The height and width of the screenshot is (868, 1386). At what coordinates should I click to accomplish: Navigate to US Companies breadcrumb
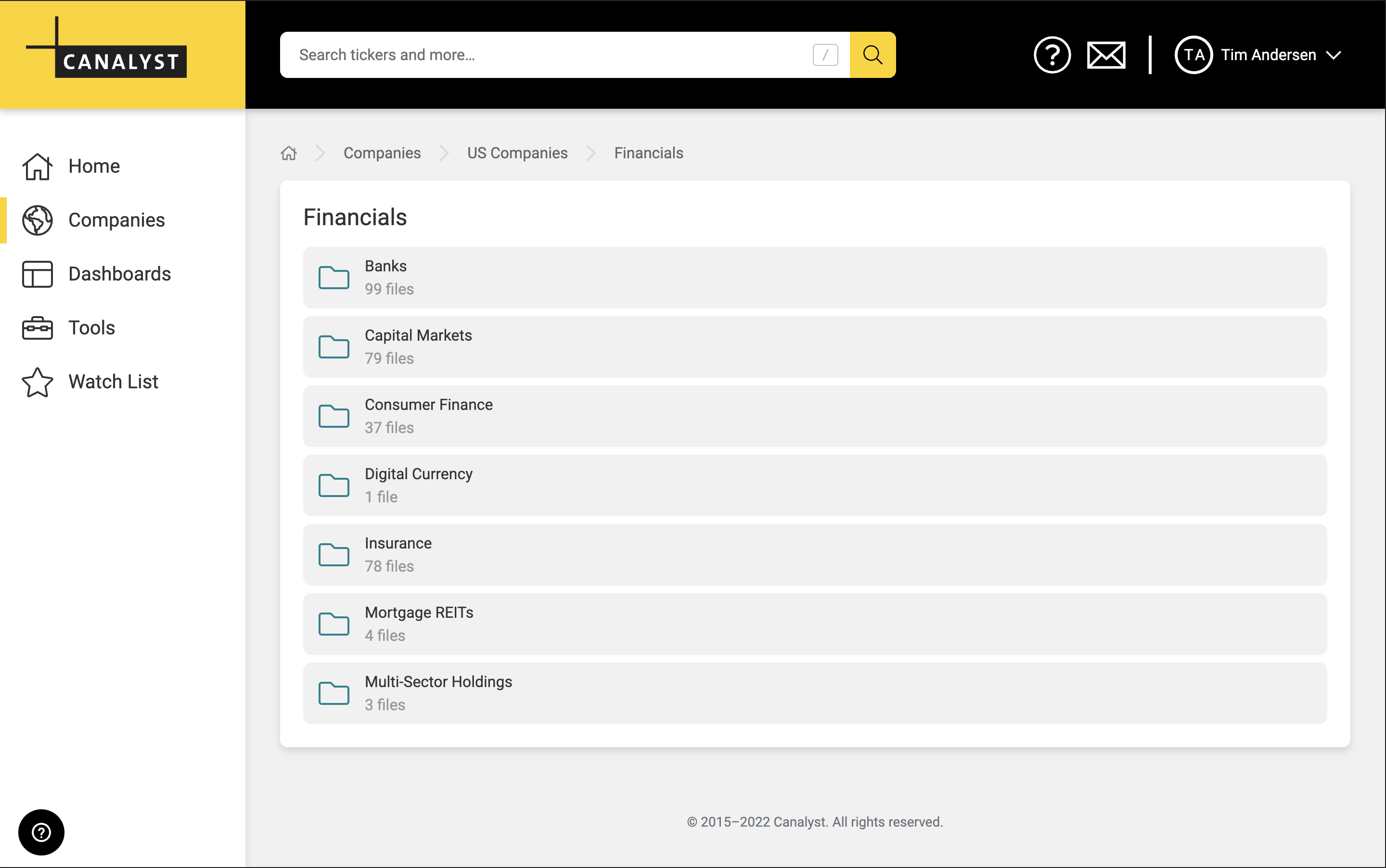(517, 153)
